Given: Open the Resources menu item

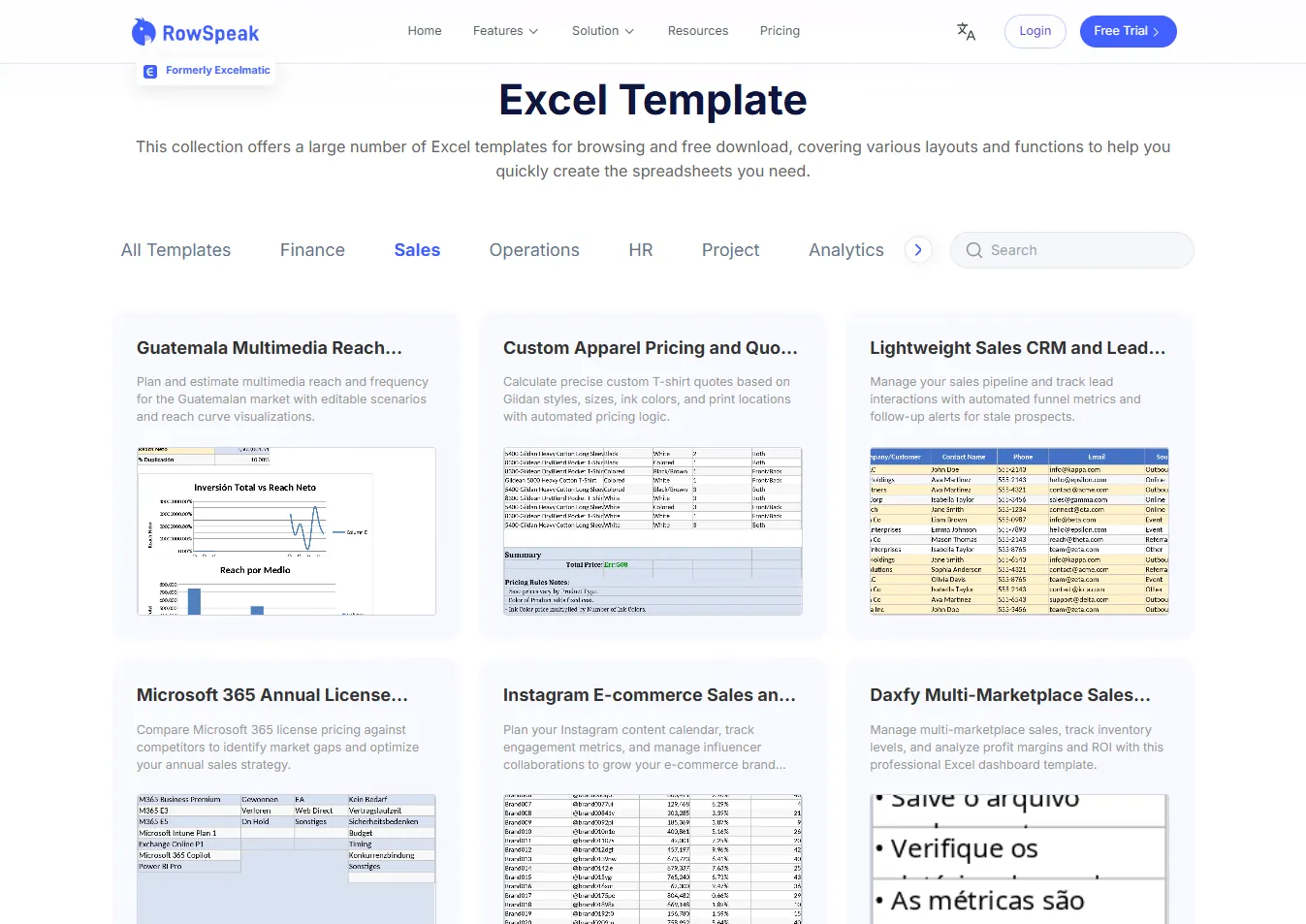Looking at the screenshot, I should [x=697, y=30].
